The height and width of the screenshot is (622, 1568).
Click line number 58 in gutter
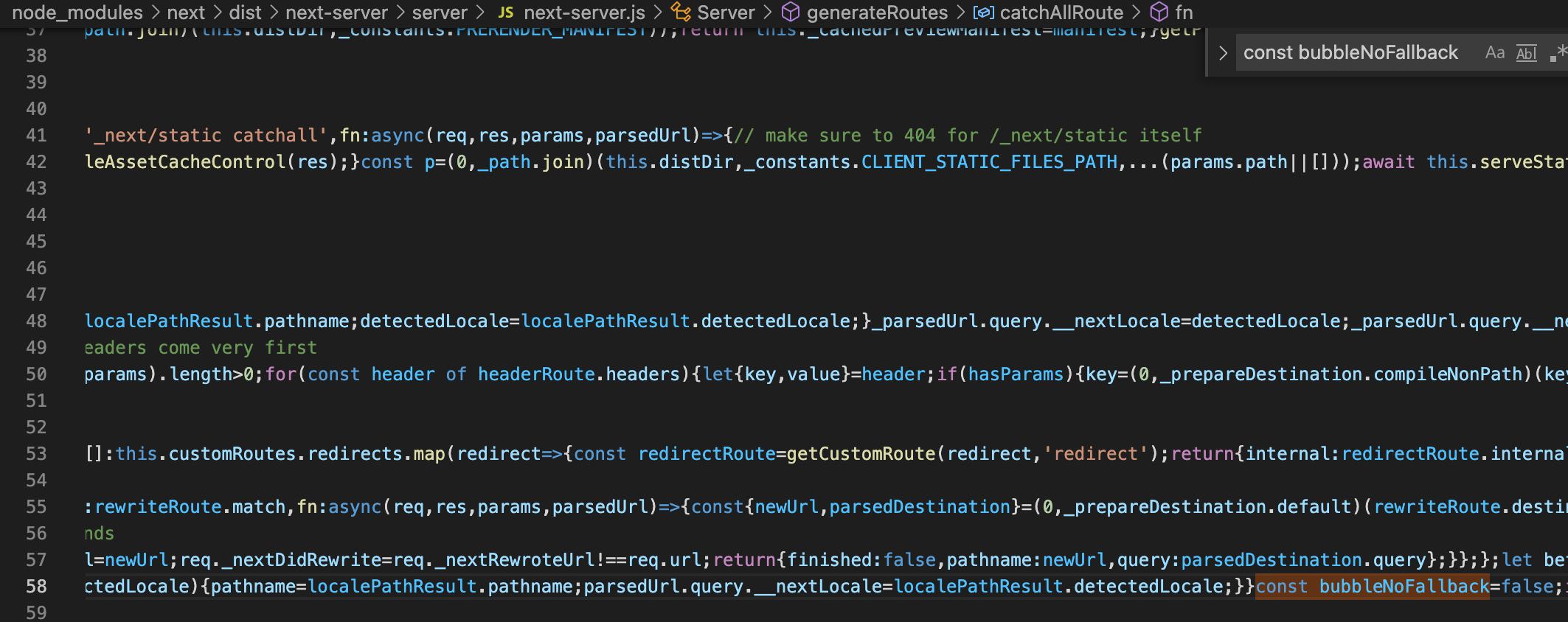(x=36, y=587)
